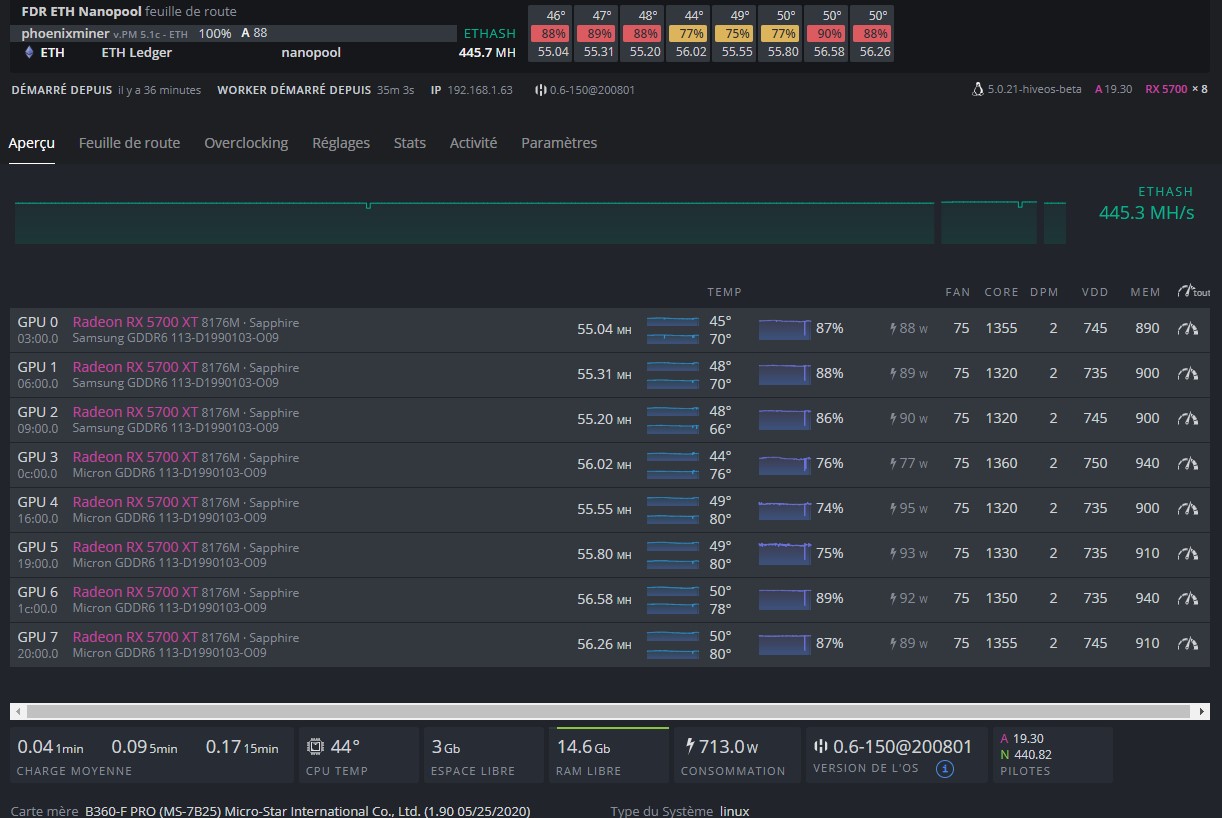Click the GPU 3 hashrate 56.02 MH
The height and width of the screenshot is (818, 1222).
click(604, 463)
